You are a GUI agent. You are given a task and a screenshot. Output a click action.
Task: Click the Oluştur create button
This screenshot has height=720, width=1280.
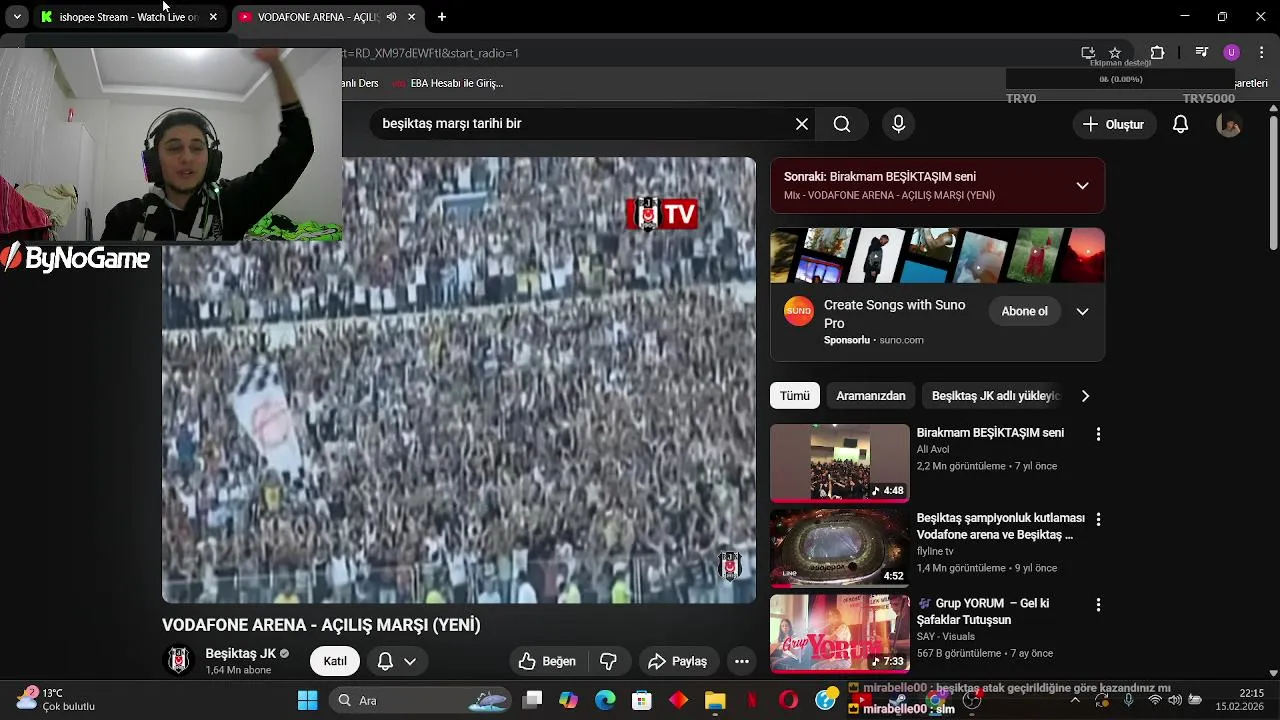coord(1114,124)
